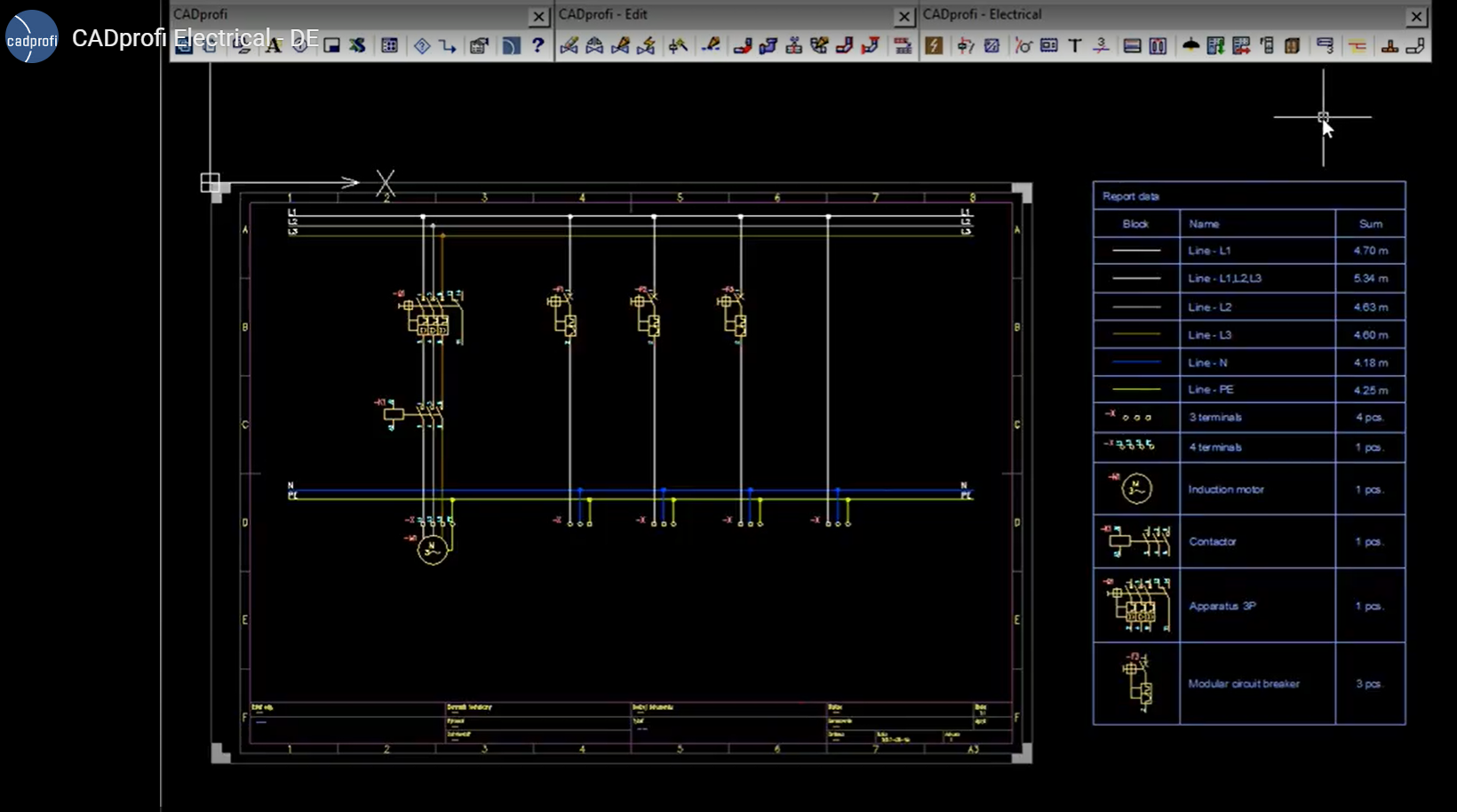This screenshot has height=812, width=1457.
Task: Click the black ceiling lamp icon
Action: click(1190, 45)
